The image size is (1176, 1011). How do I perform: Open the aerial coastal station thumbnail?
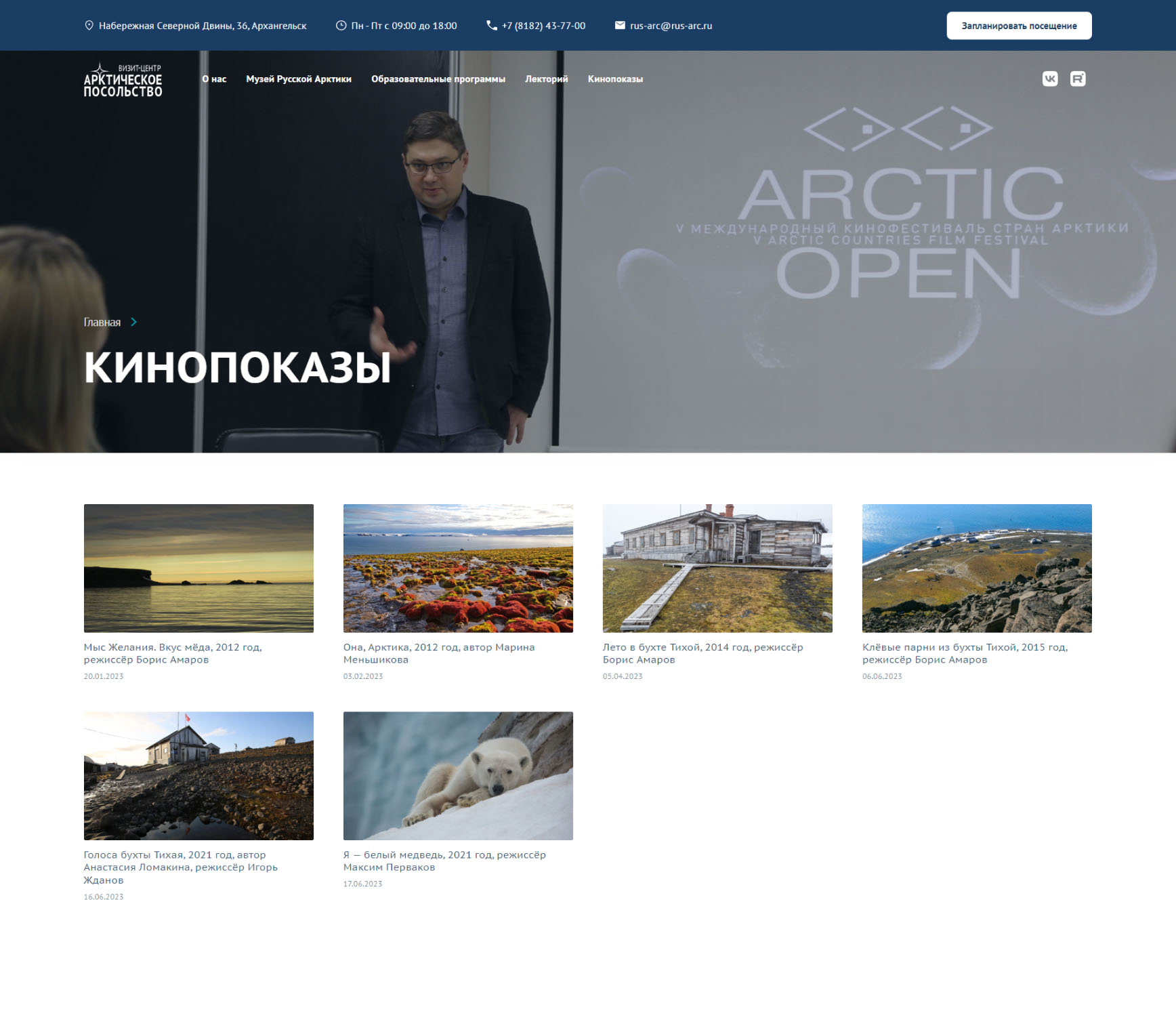977,568
